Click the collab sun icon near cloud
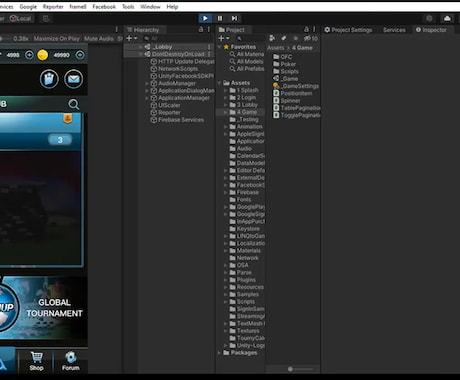 (x=429, y=18)
